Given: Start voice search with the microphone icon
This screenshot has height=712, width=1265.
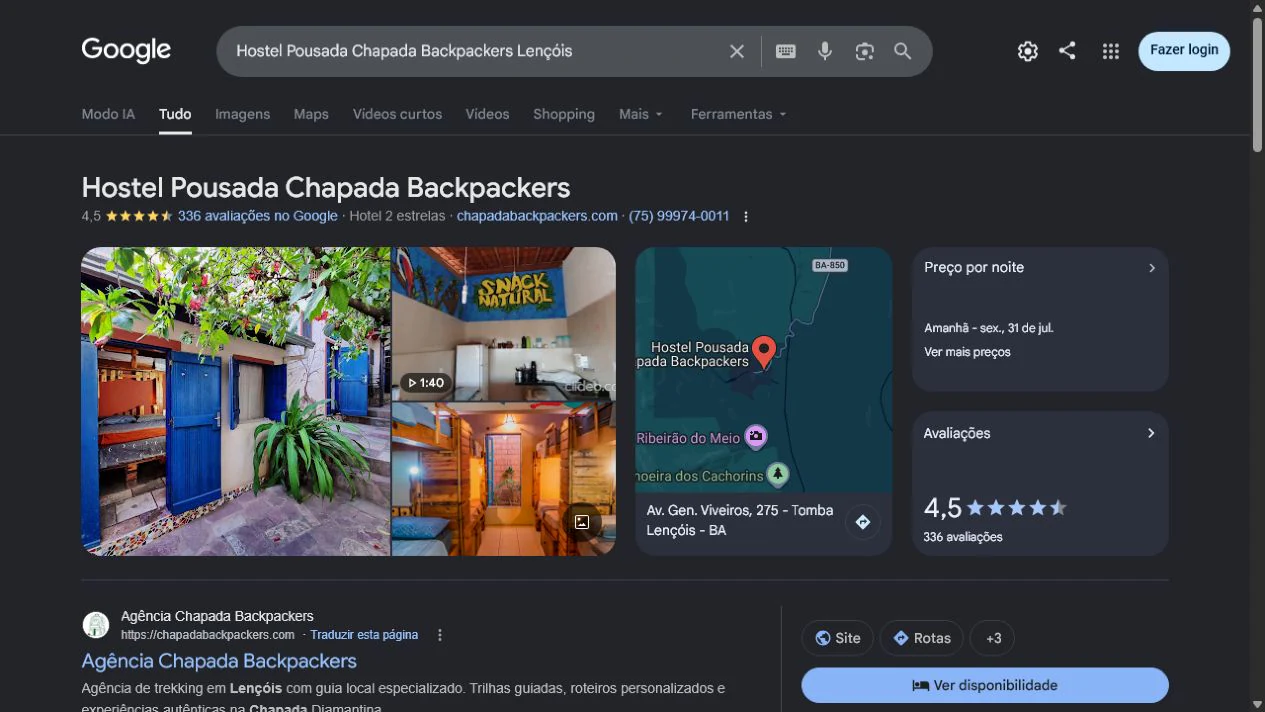Looking at the screenshot, I should pos(825,51).
